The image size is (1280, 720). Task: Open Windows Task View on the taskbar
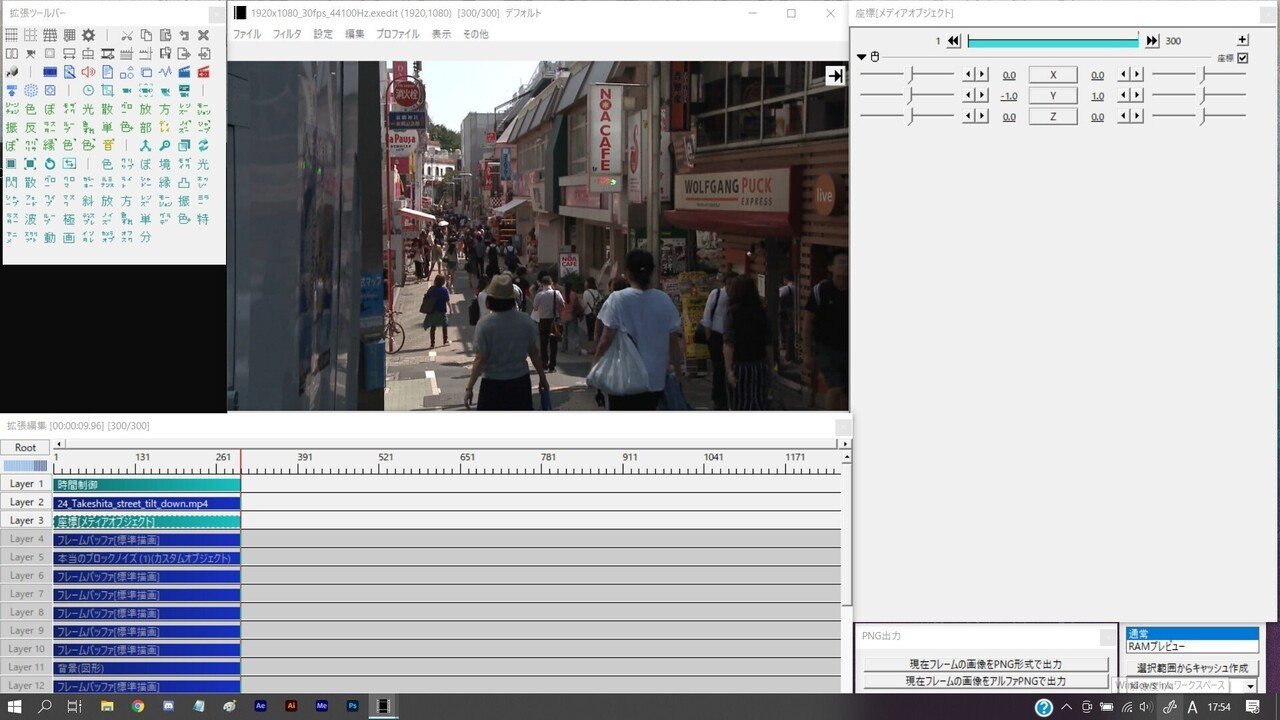point(74,706)
